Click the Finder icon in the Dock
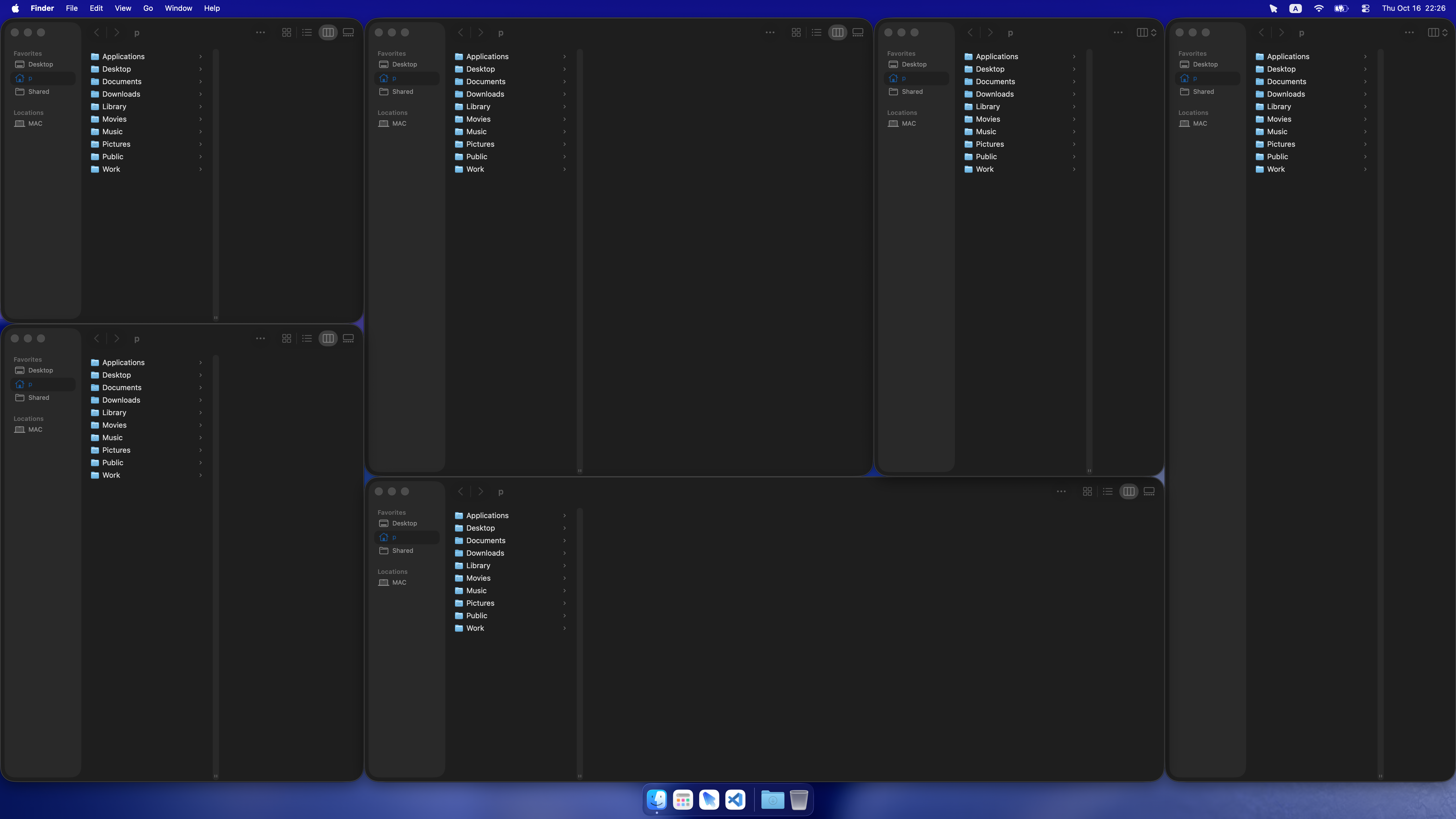Screen dimensions: 1456x819 click(657, 800)
